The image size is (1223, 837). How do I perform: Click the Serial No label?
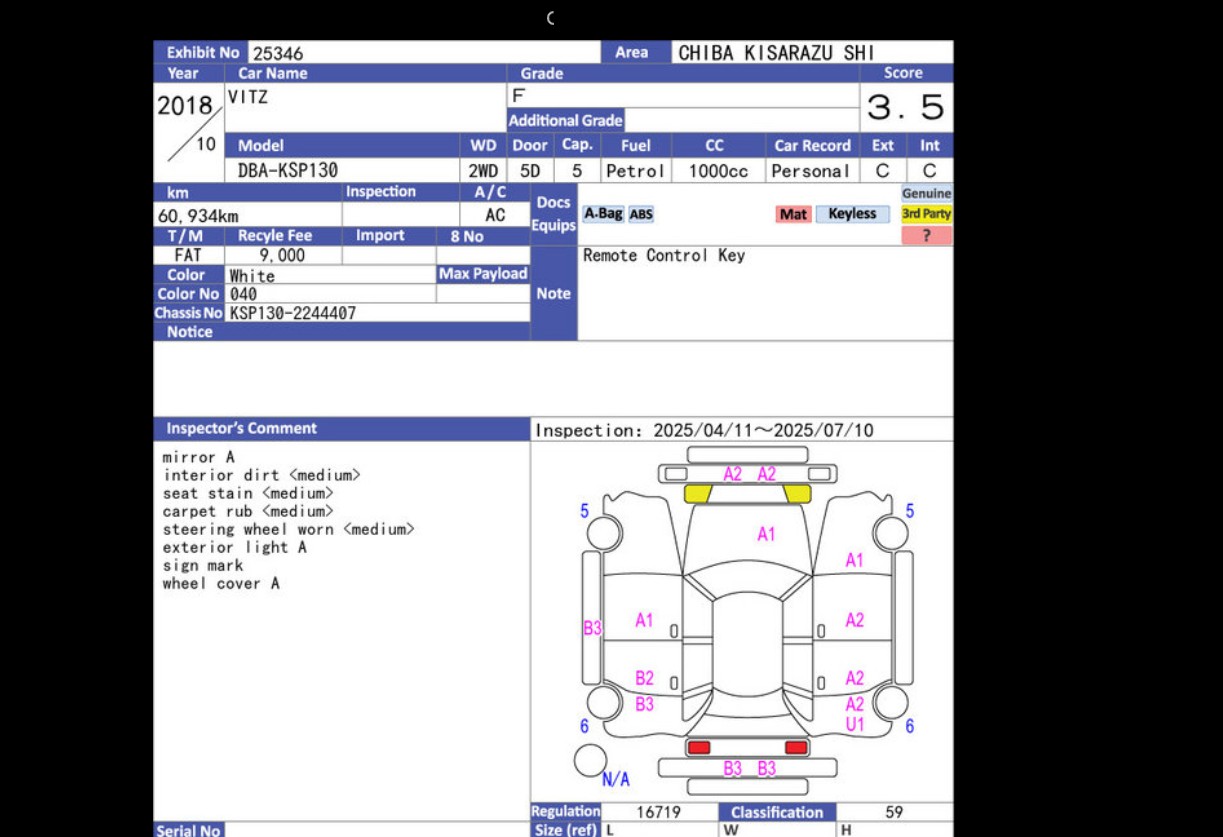188,831
